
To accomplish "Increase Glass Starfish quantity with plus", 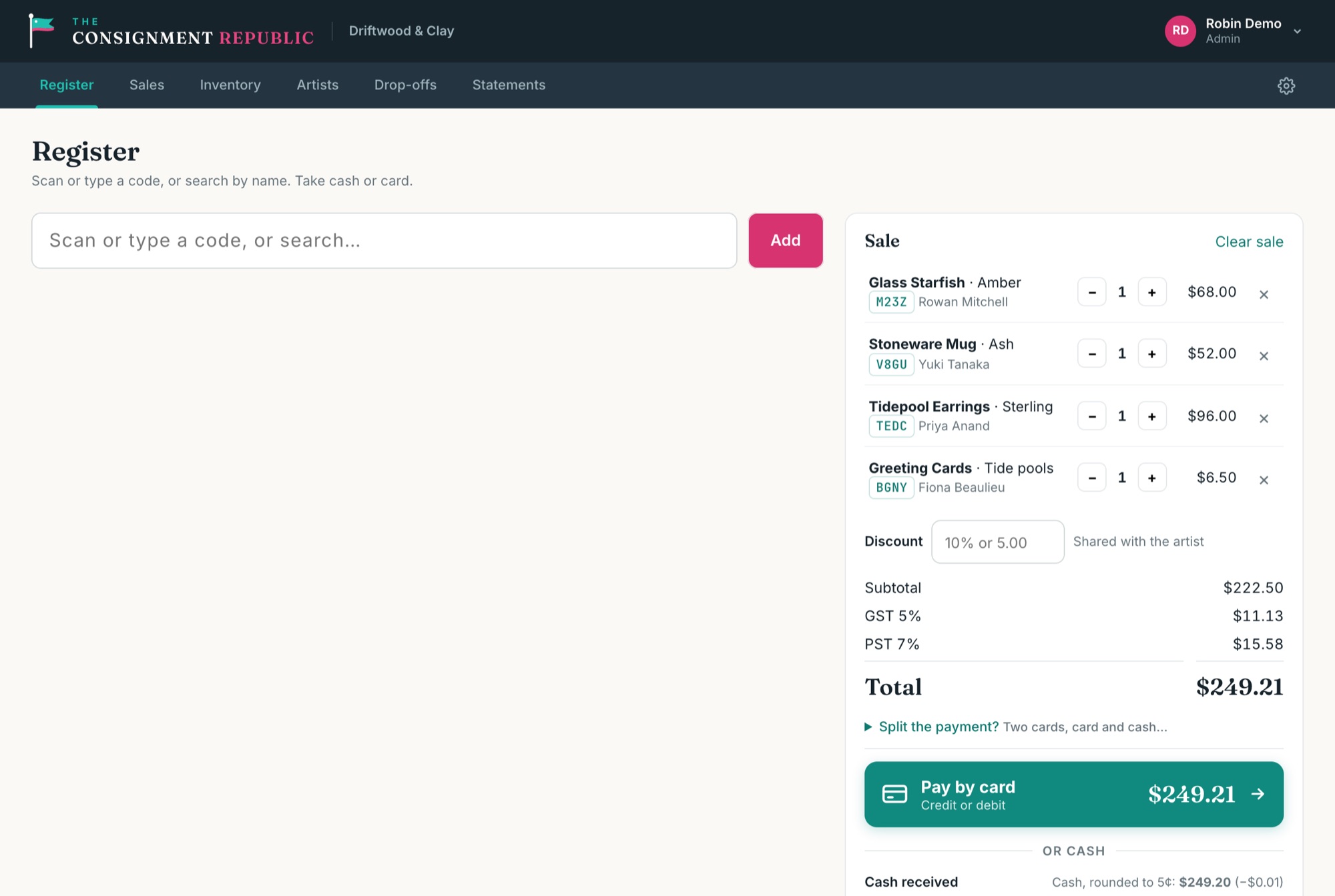I will click(x=1152, y=292).
